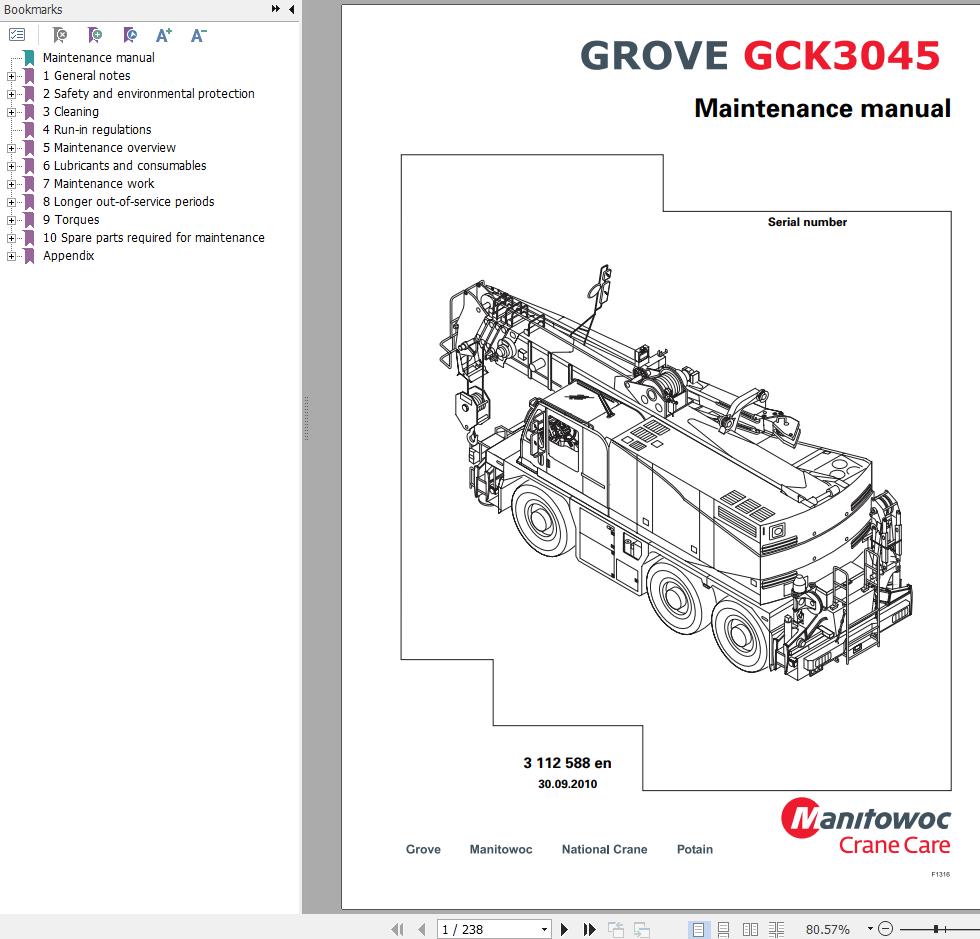Expand the 1 General notes bookmark
The width and height of the screenshot is (980, 939).
11,76
